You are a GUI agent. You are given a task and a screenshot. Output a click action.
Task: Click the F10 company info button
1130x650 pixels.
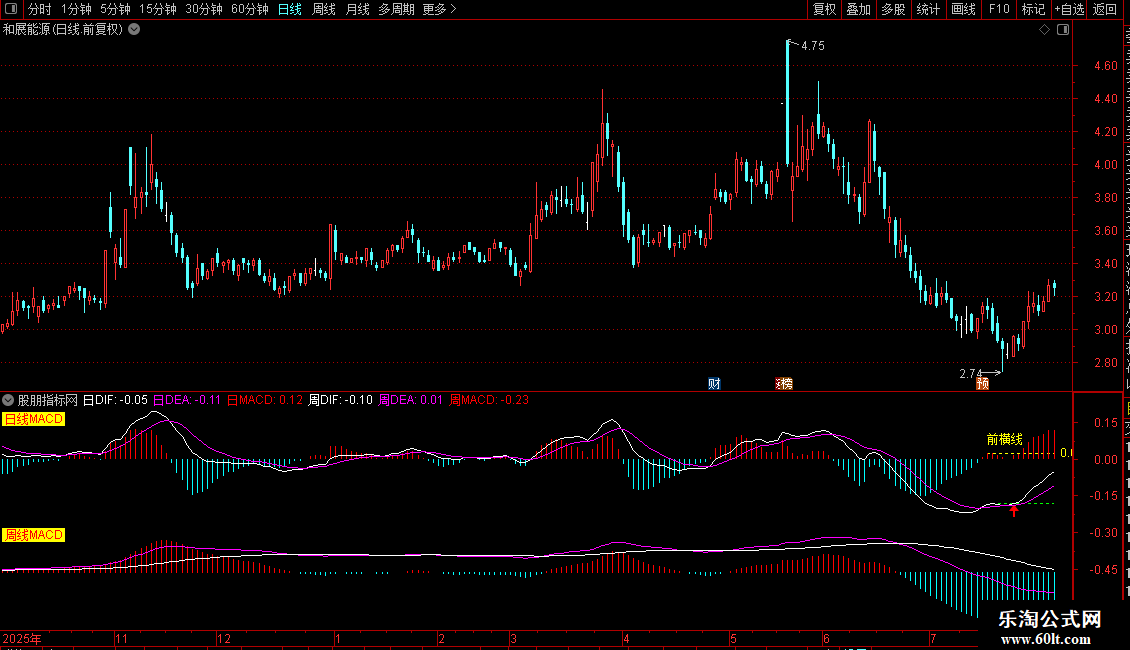click(x=999, y=9)
